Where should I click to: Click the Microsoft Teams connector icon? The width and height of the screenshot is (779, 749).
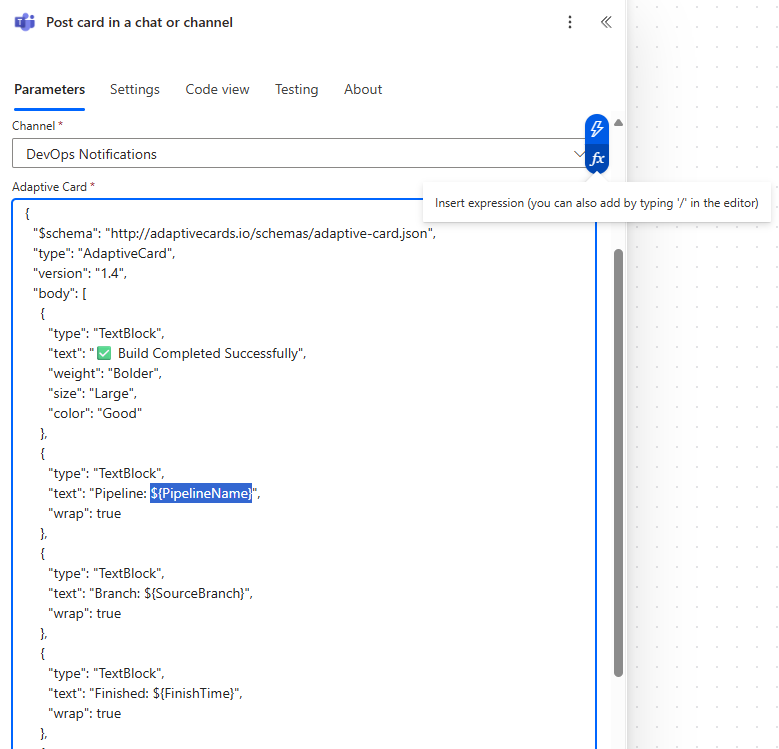[24, 22]
